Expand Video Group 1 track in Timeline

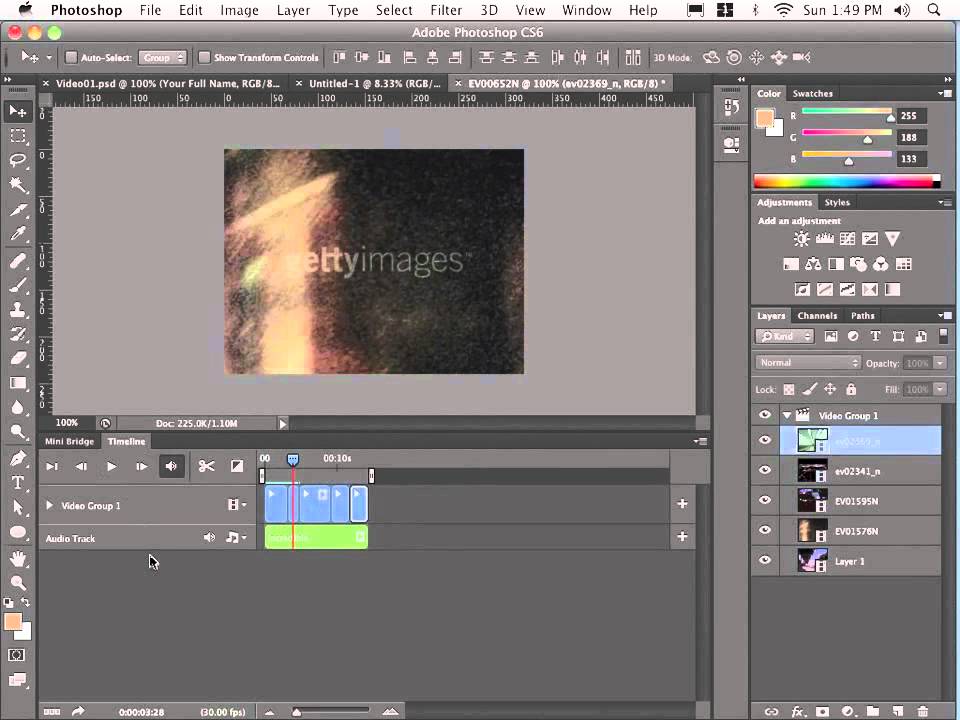click(49, 505)
